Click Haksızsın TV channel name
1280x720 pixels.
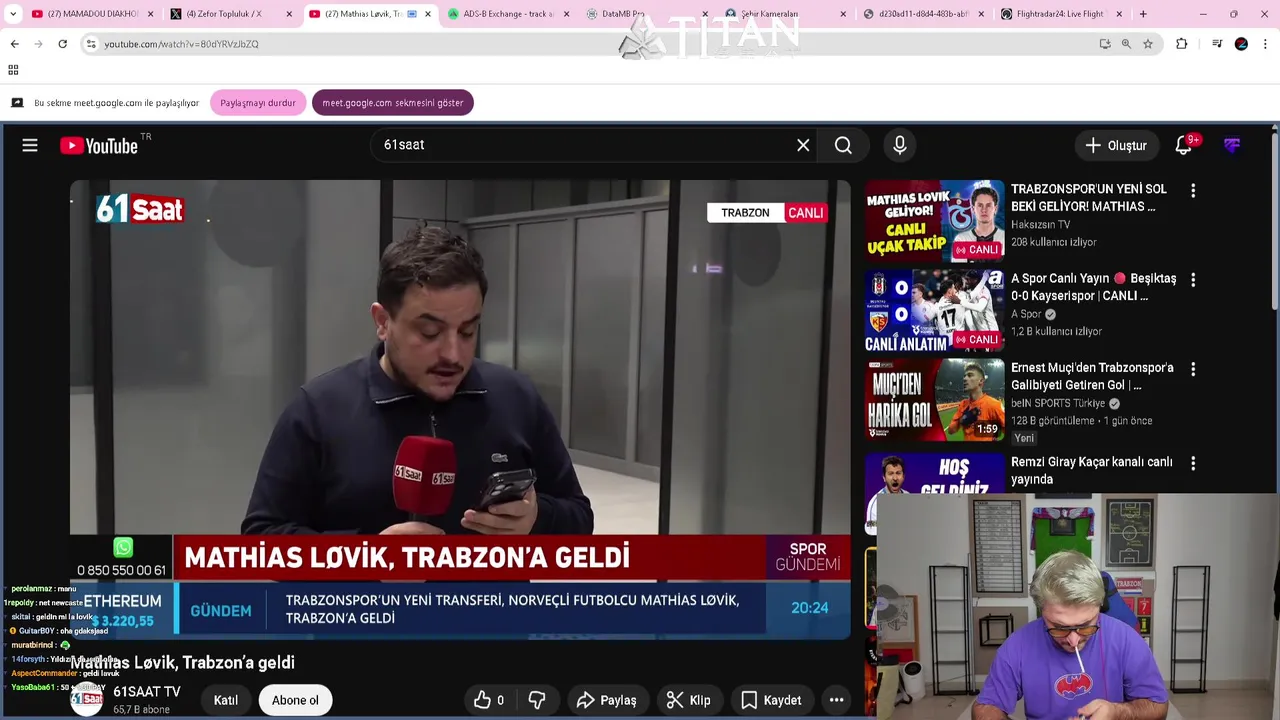pyautogui.click(x=1040, y=225)
